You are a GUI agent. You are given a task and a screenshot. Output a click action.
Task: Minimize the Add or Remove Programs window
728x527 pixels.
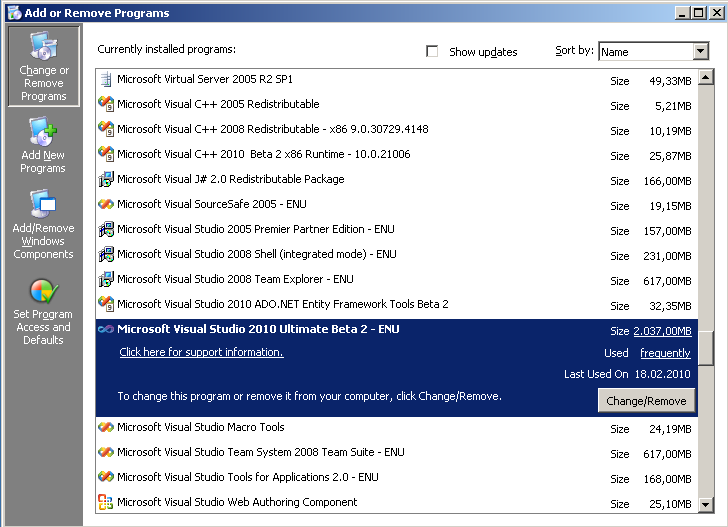(x=682, y=13)
